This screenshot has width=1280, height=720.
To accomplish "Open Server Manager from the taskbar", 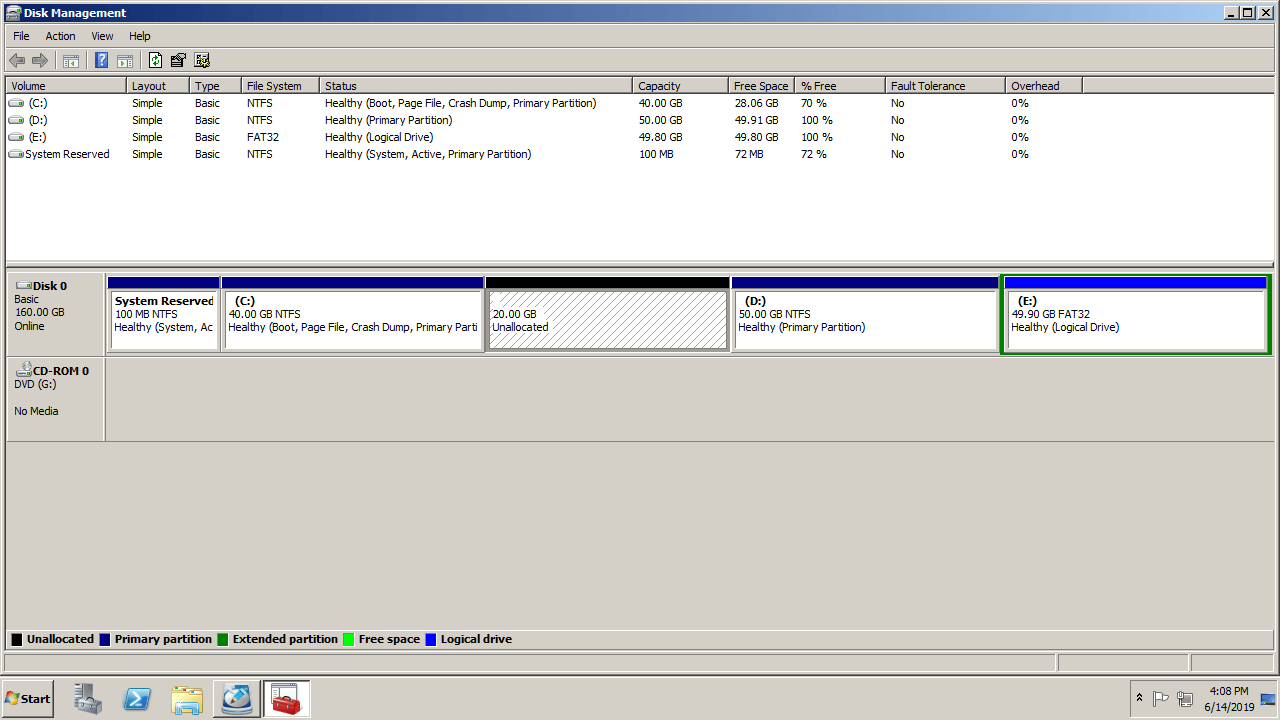I will (88, 699).
